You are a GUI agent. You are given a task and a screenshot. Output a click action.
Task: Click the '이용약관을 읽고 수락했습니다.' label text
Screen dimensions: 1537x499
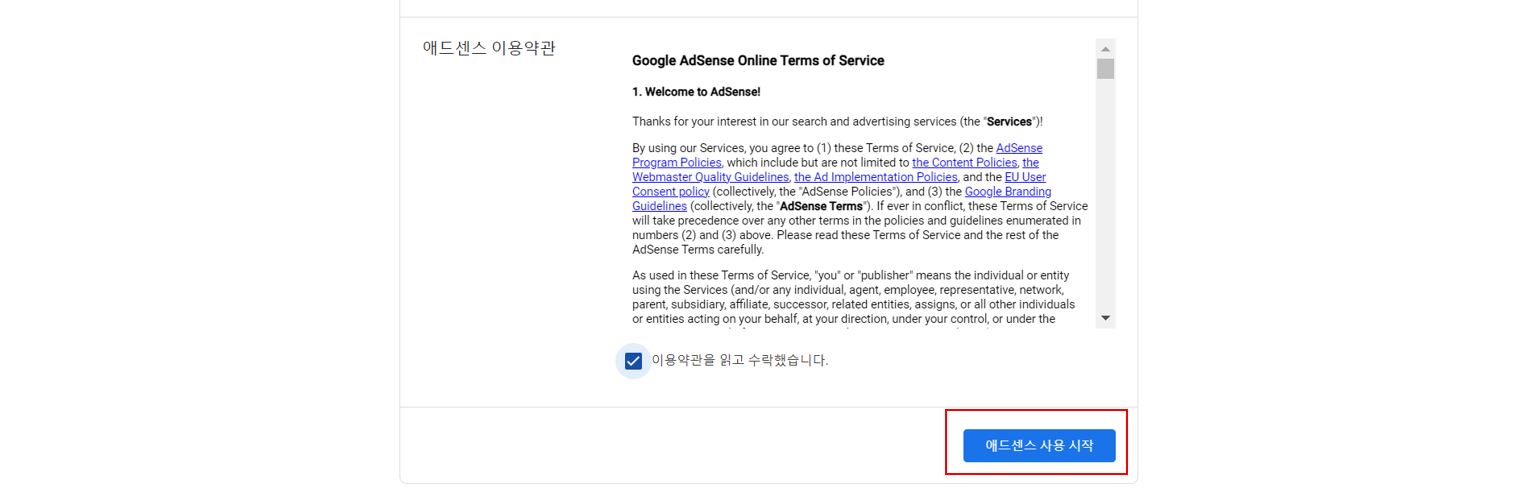[x=740, y=360]
